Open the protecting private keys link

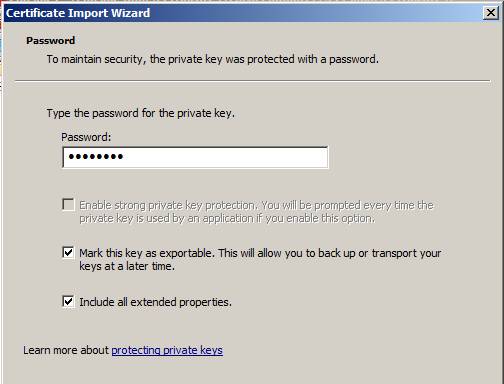coord(167,350)
